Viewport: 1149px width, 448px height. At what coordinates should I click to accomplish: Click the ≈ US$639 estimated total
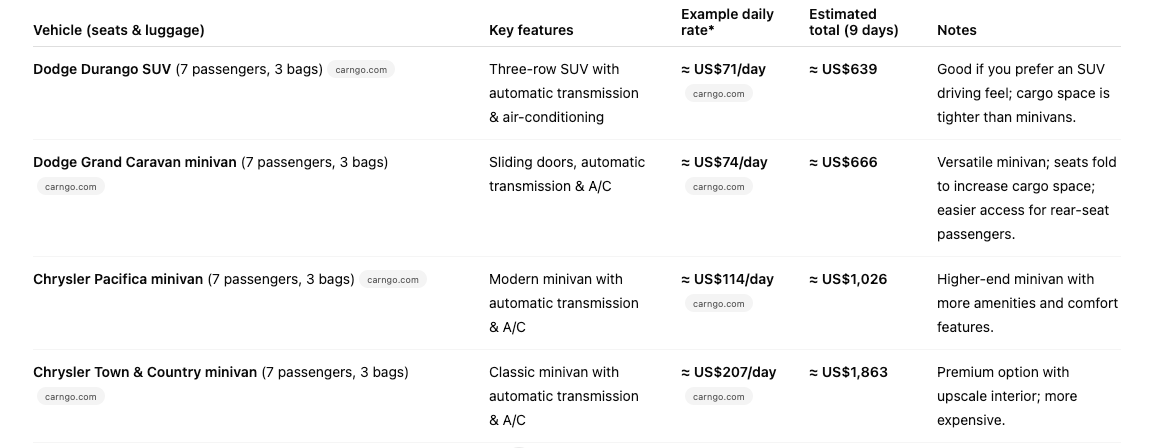point(843,69)
